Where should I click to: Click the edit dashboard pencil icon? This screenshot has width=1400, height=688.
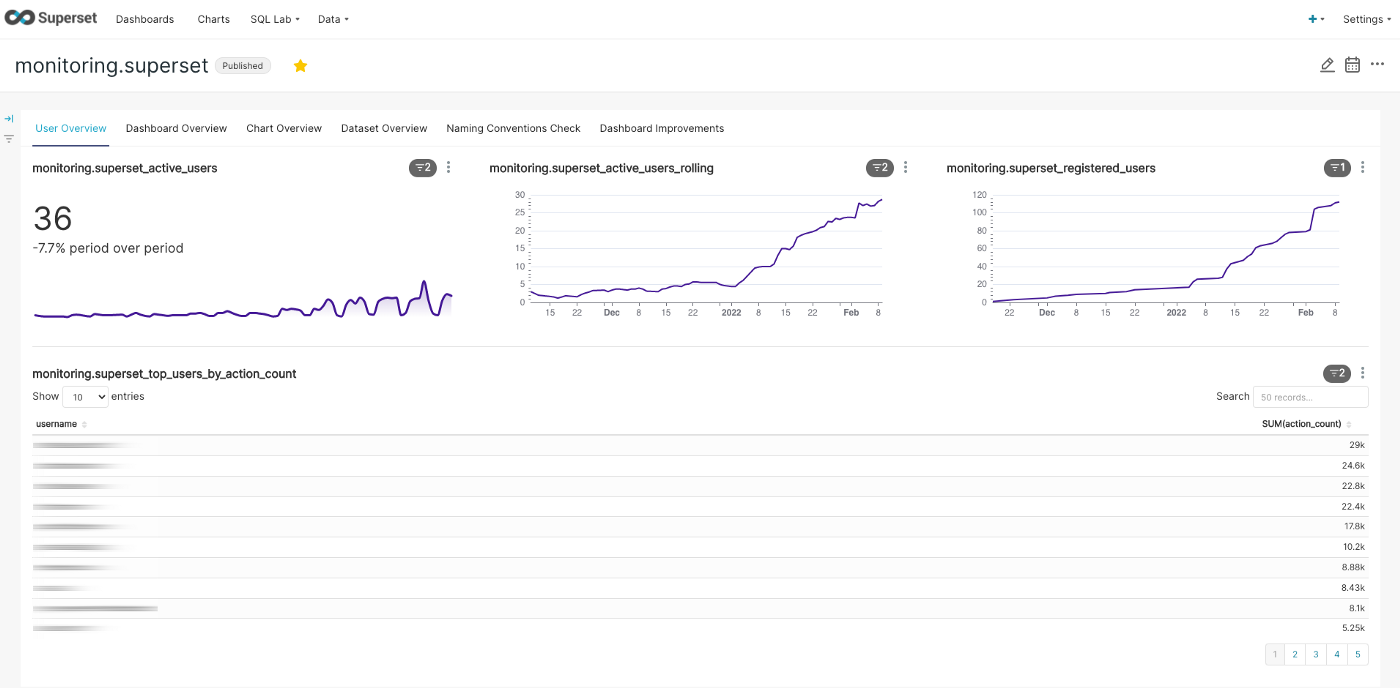tap(1327, 65)
